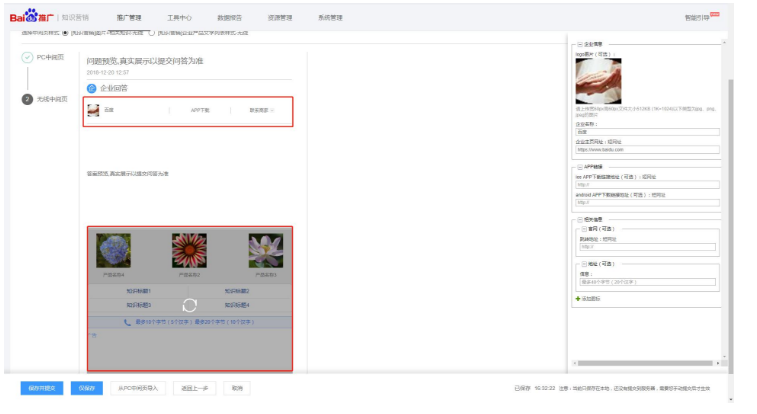Click the blue 企业问答 icon

pyautogui.click(x=92, y=88)
